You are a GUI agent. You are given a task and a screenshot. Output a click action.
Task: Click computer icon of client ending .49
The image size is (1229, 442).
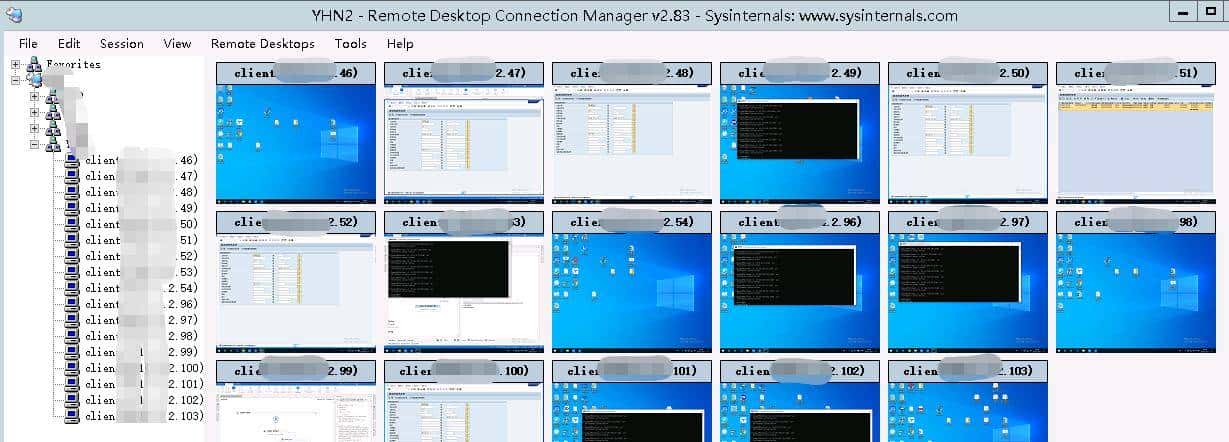(72, 208)
